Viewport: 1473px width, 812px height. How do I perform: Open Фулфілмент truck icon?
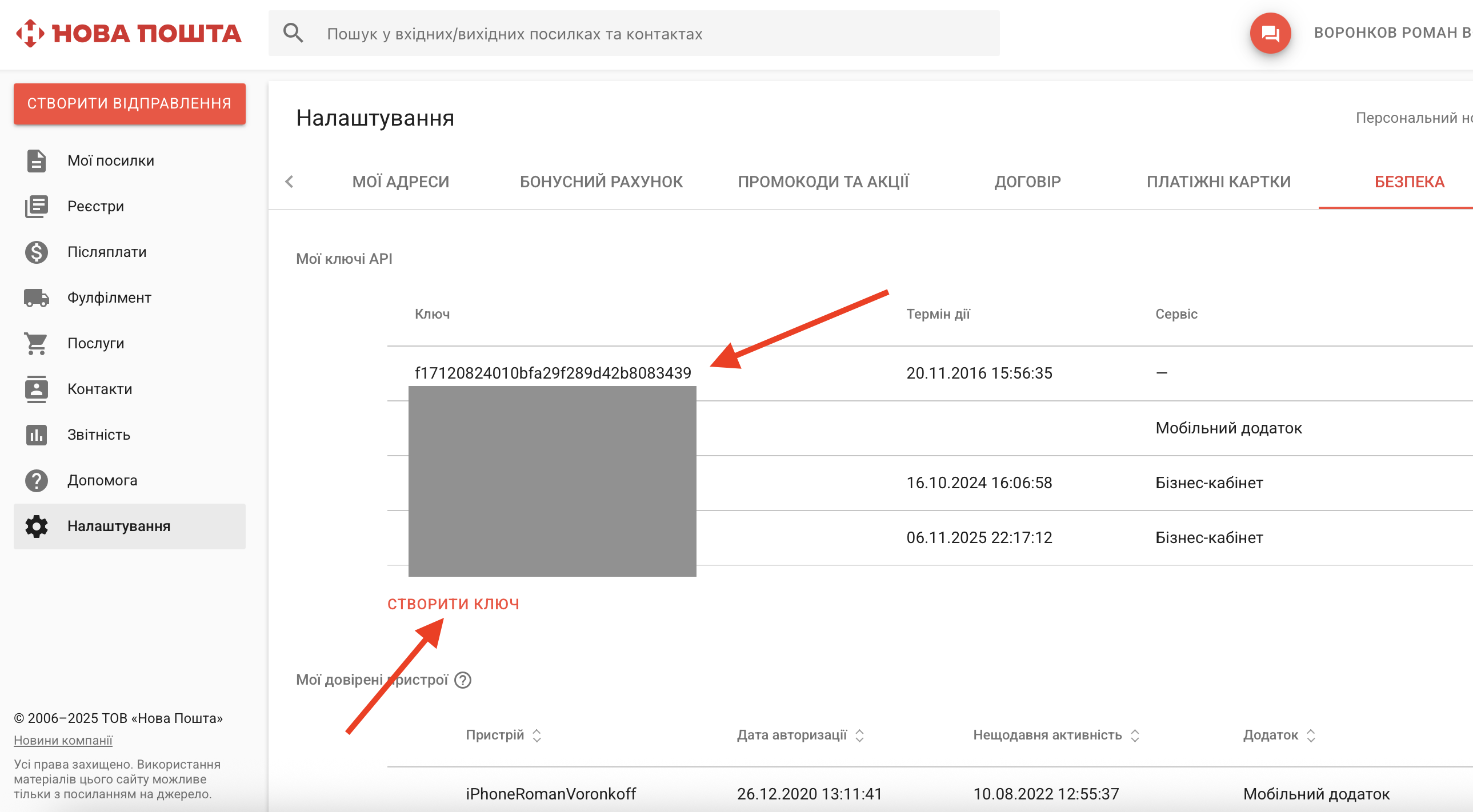pyautogui.click(x=36, y=298)
